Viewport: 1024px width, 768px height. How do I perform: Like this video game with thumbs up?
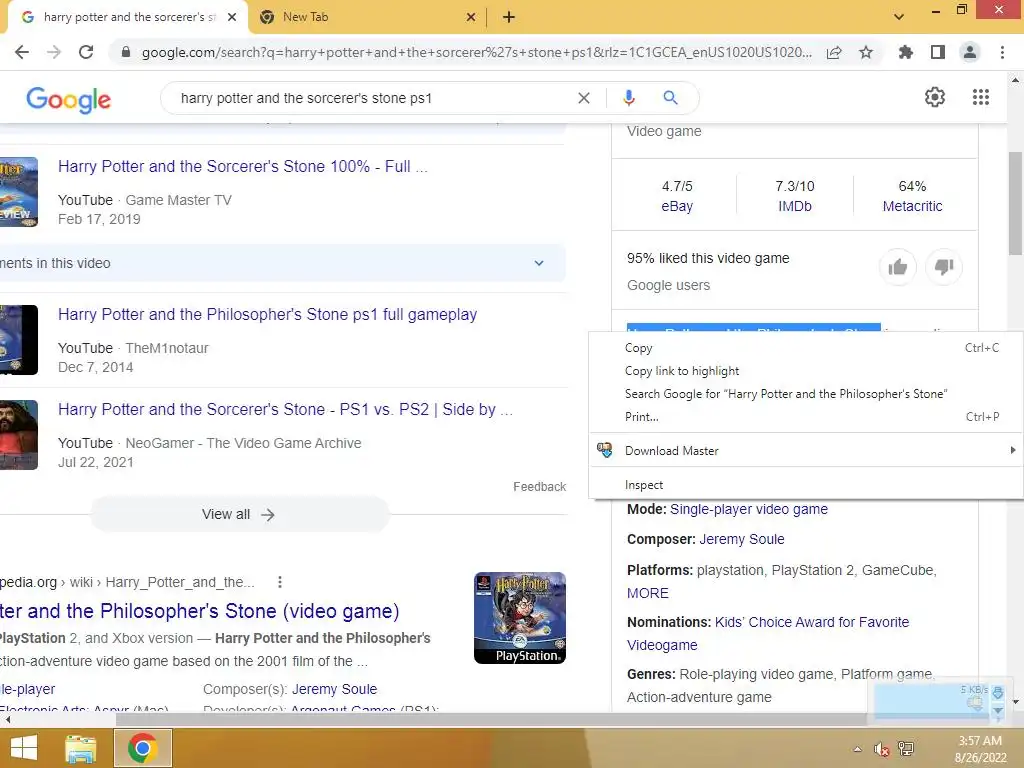coord(898,266)
